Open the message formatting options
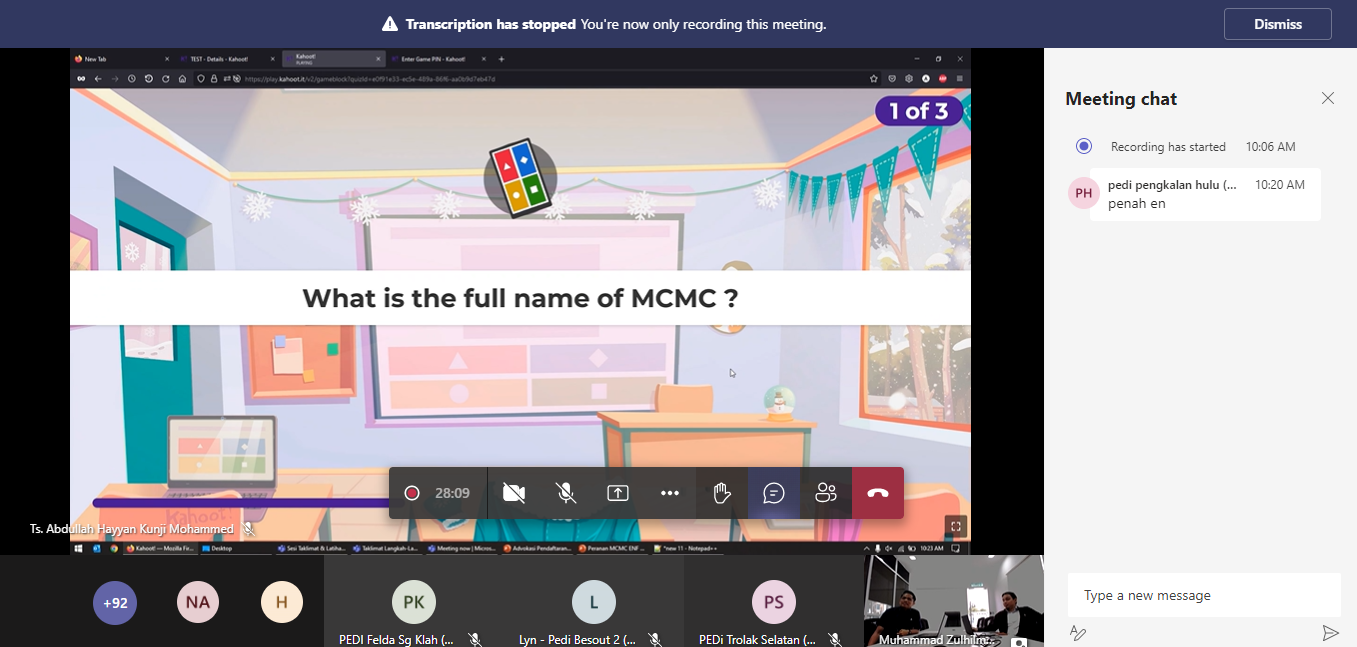The width and height of the screenshot is (1357, 647). [1078, 632]
